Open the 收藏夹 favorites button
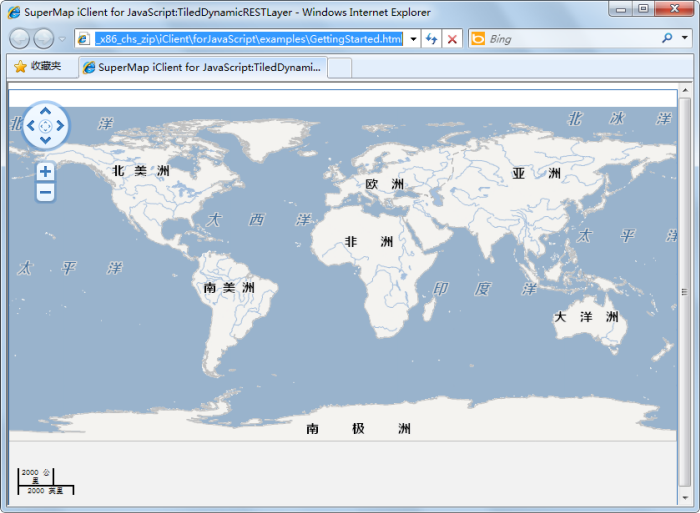This screenshot has height=513, width=700. (x=37, y=66)
